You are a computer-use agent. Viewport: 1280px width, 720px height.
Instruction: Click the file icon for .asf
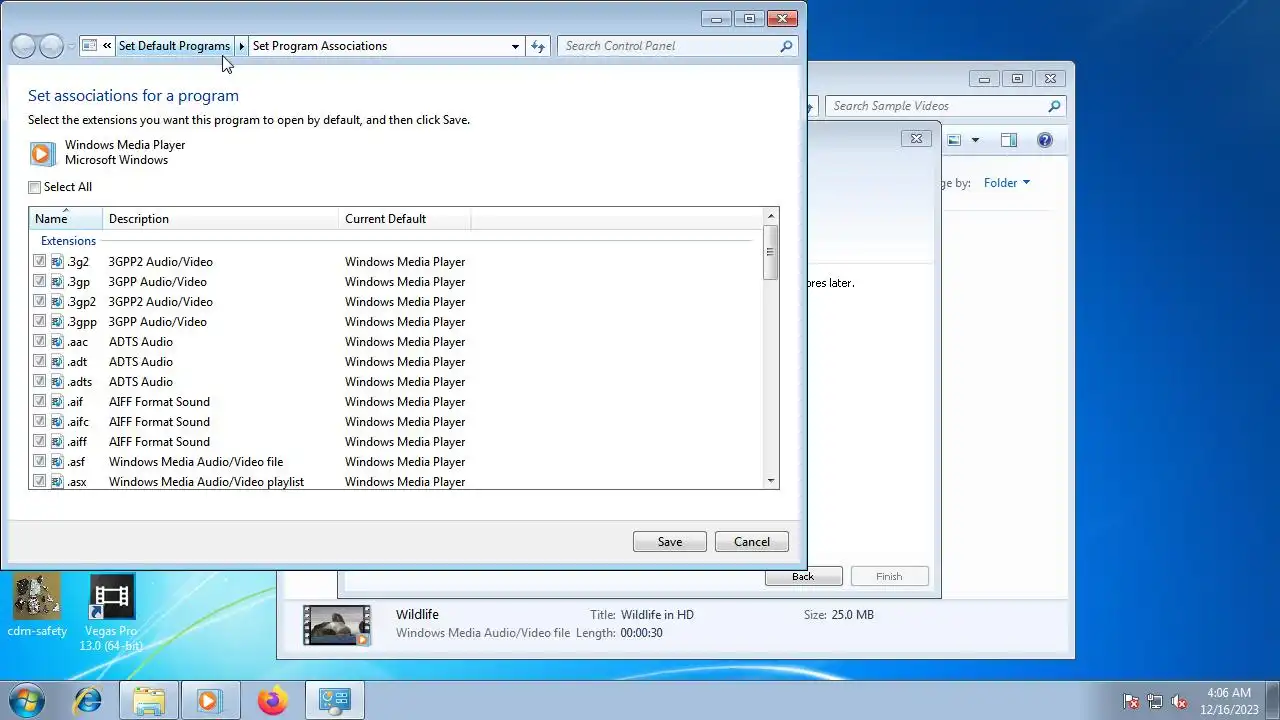58,461
